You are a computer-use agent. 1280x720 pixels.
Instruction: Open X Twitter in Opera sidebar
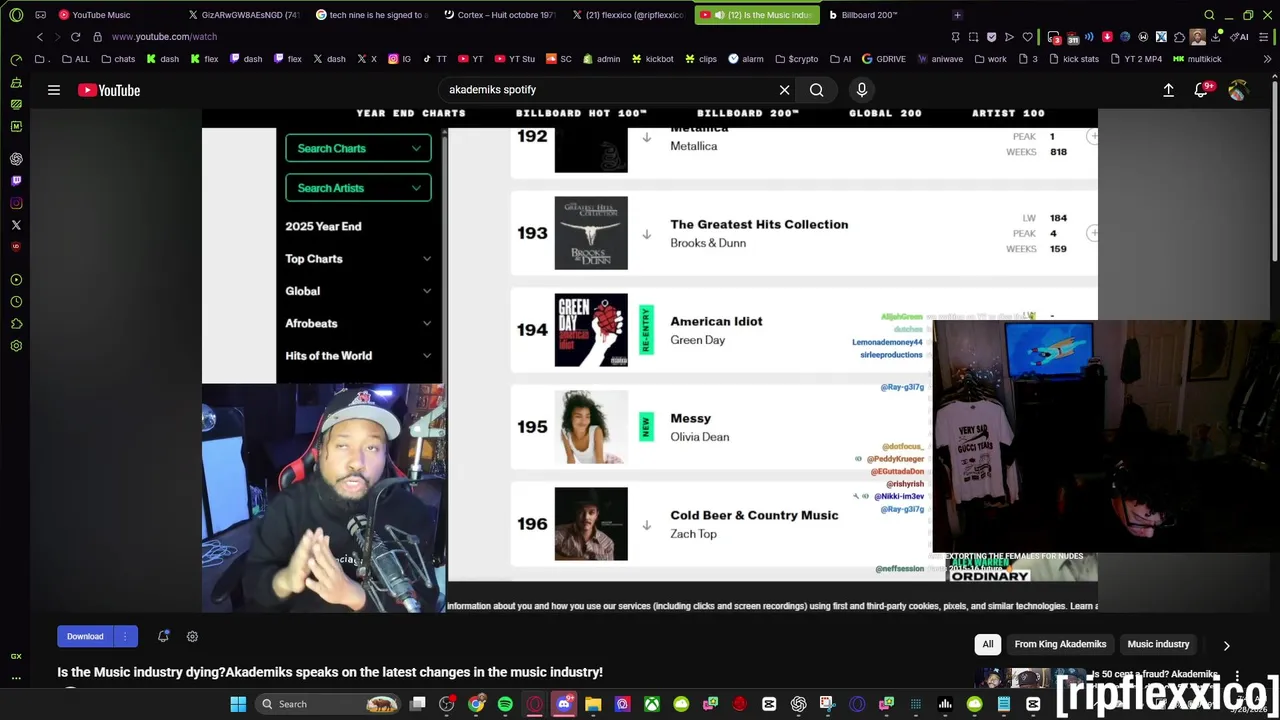(x=16, y=225)
